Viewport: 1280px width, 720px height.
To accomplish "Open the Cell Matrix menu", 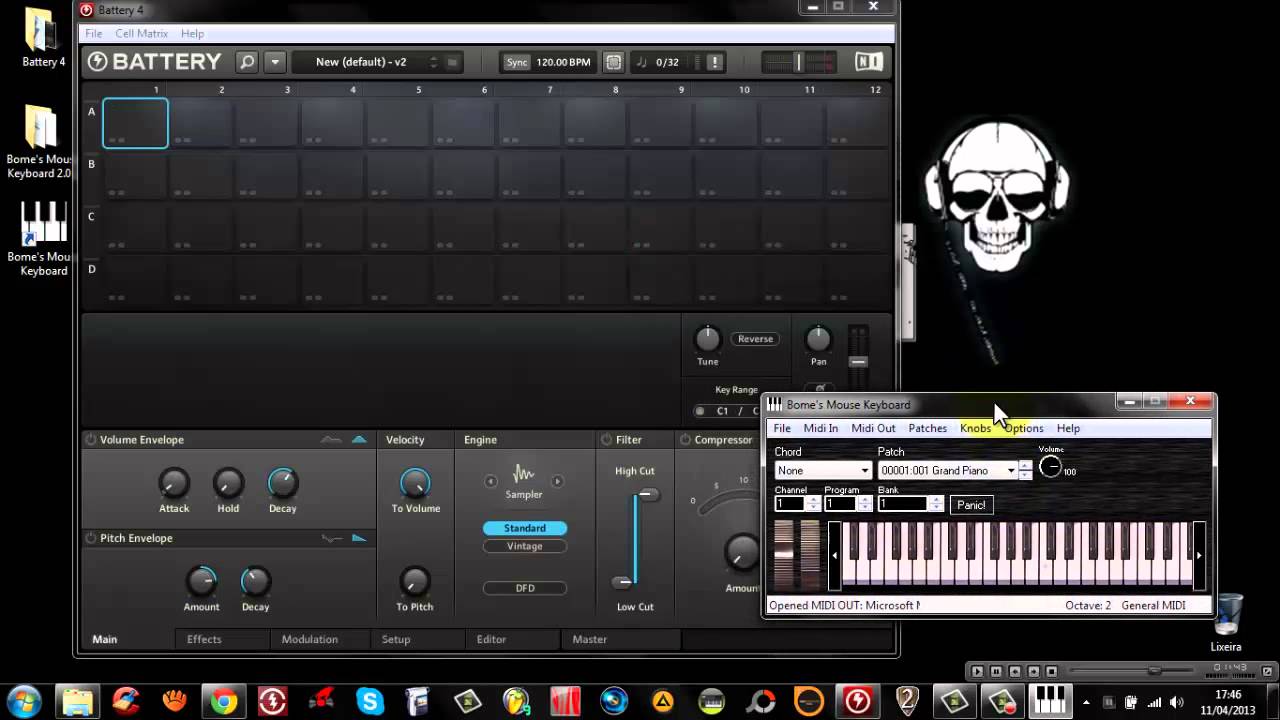I will point(141,33).
